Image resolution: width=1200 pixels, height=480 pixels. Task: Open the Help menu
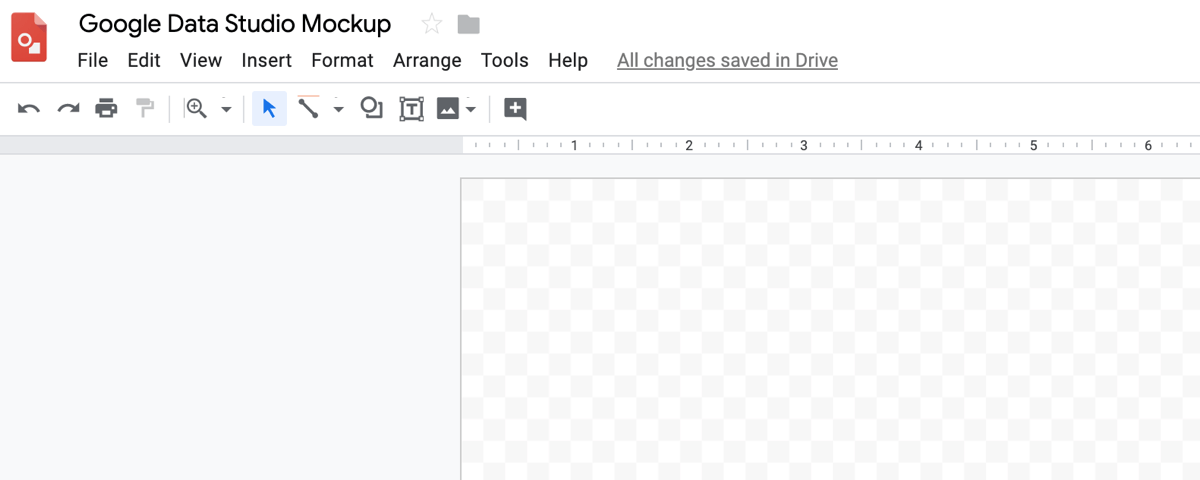pyautogui.click(x=568, y=60)
